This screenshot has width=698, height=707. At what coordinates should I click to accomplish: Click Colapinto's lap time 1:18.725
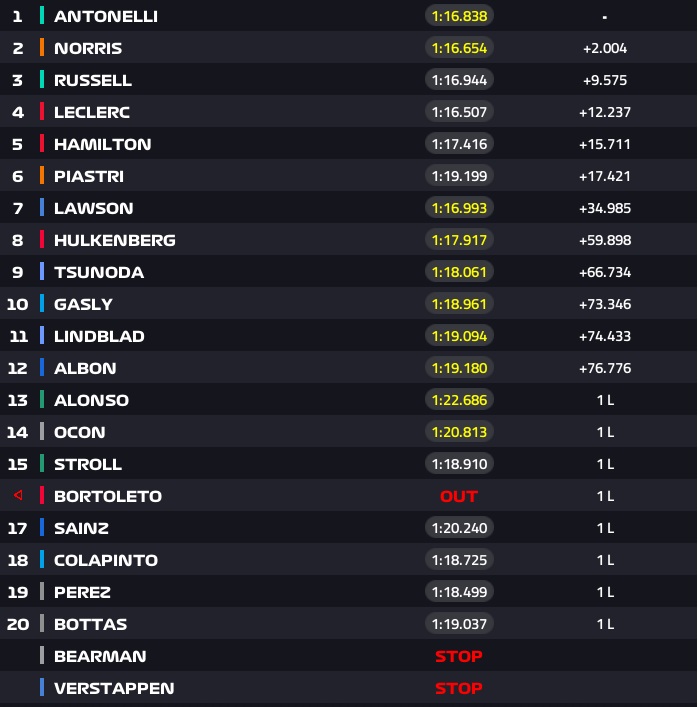[x=459, y=560]
